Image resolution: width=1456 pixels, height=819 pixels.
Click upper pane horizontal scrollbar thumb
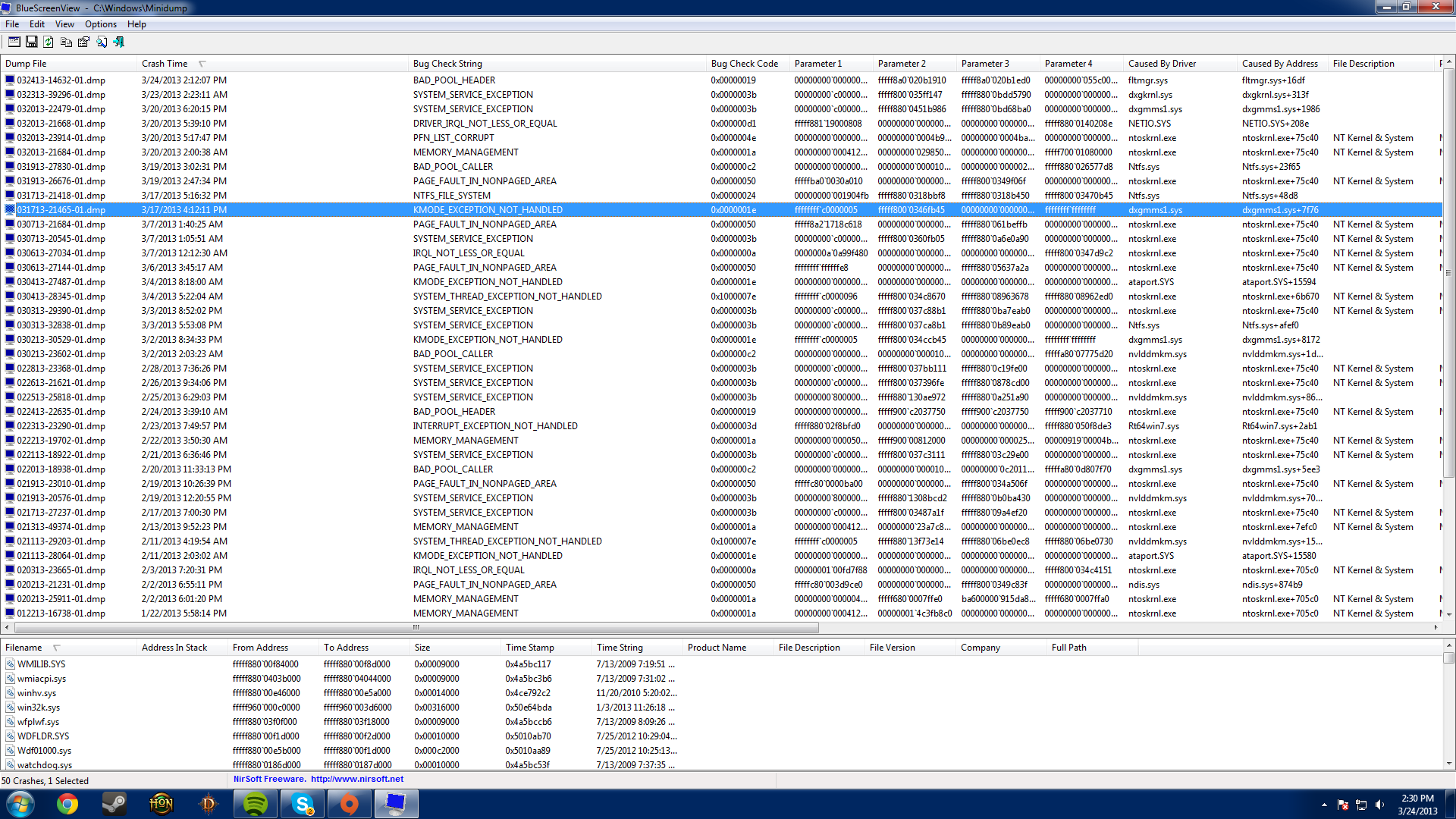pyautogui.click(x=416, y=627)
